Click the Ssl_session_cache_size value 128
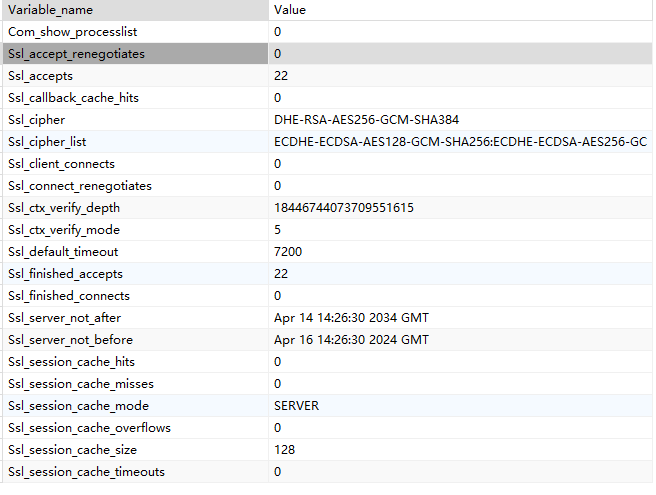This screenshot has width=656, height=495. point(284,450)
